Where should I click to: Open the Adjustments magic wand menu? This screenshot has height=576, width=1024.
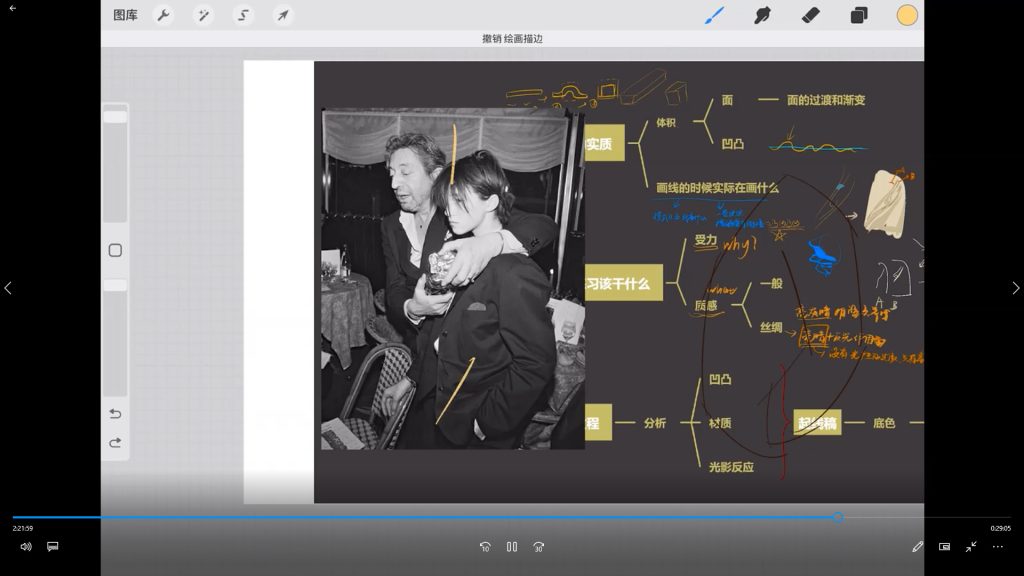click(x=203, y=15)
